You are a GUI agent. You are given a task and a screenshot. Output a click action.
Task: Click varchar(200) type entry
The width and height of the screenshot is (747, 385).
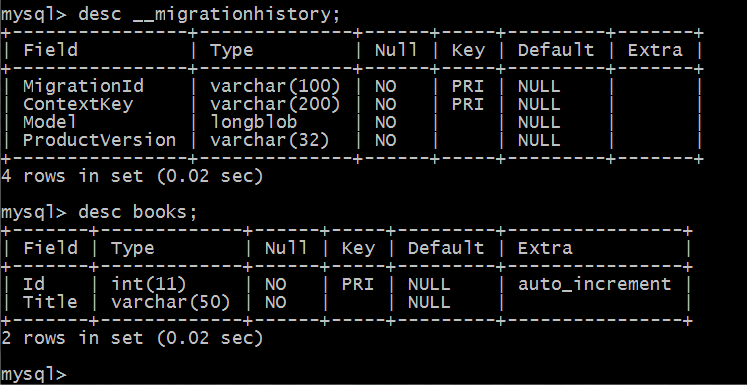coord(275,105)
